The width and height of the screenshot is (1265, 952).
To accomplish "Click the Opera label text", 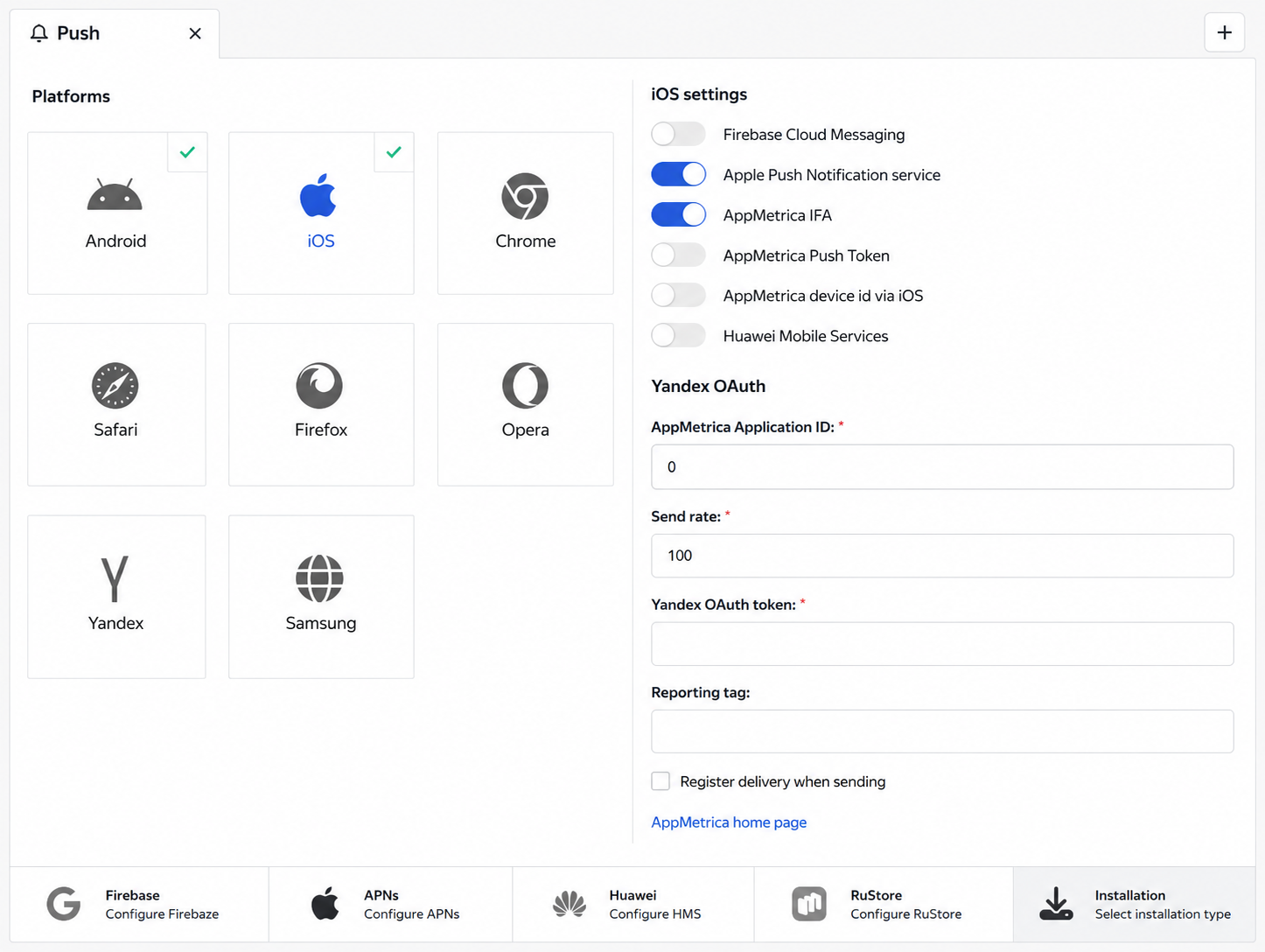I will (x=525, y=430).
